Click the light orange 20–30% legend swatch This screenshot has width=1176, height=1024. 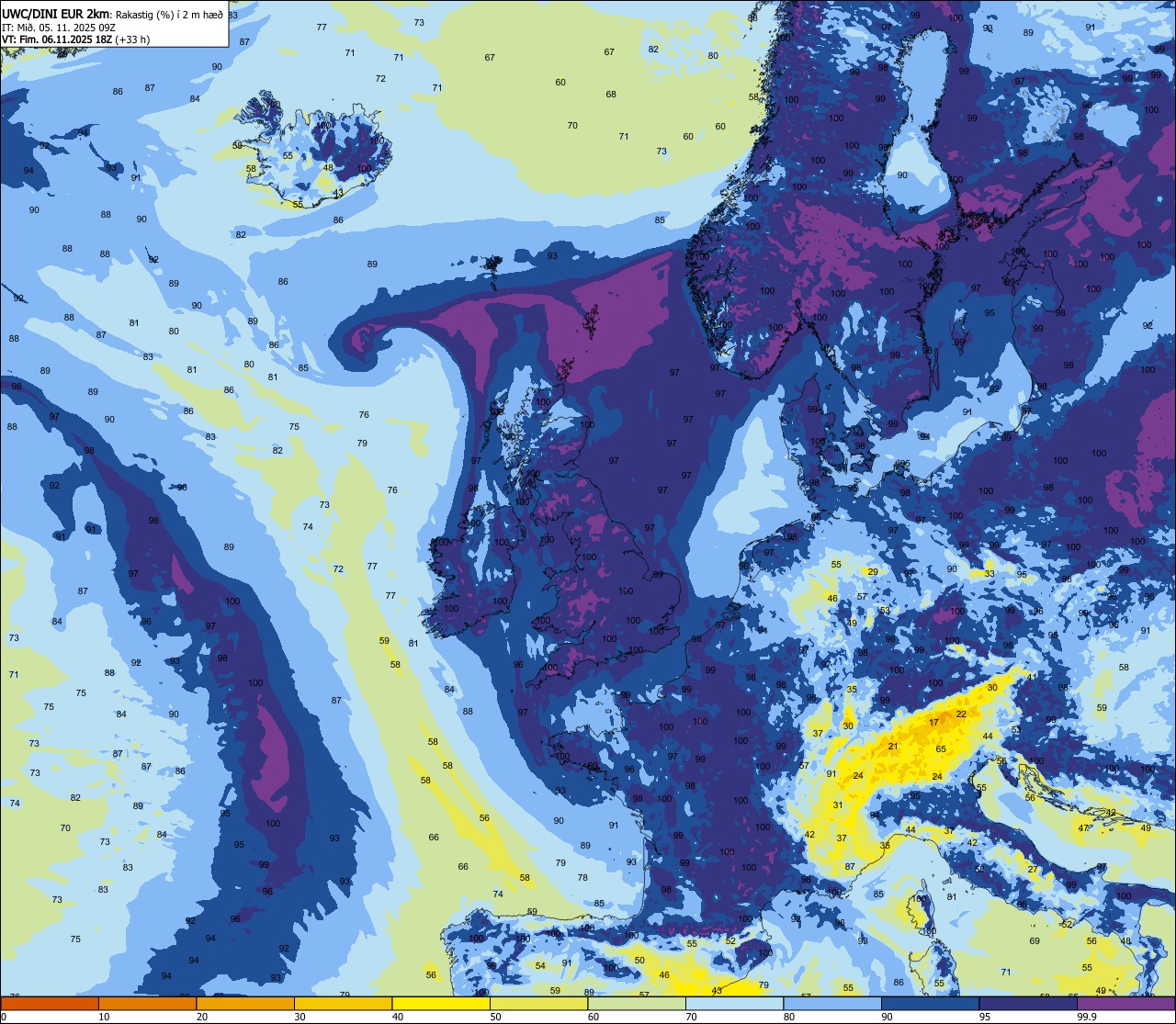[x=245, y=1003]
